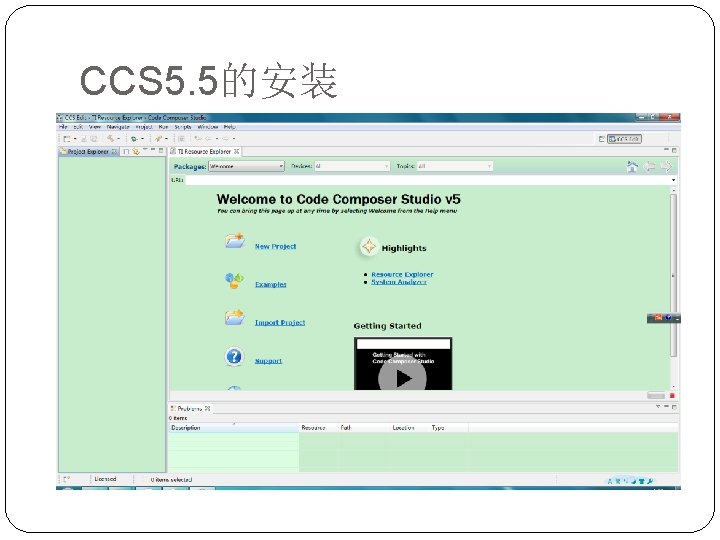
Task: Click the Import Project folder icon
Action: (x=235, y=317)
